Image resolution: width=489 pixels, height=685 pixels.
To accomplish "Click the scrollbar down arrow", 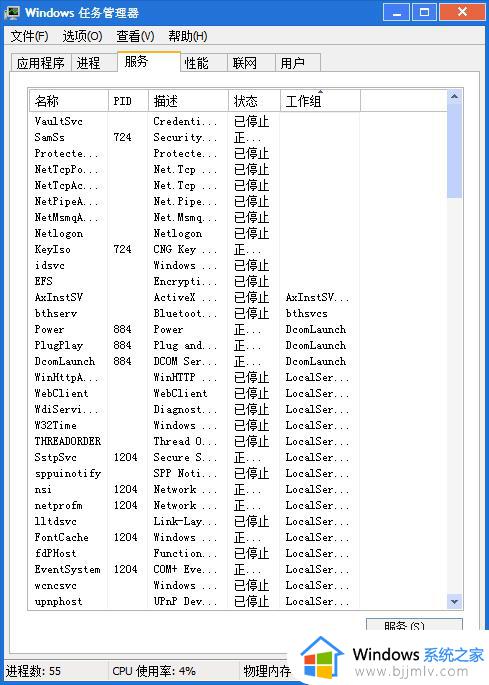I will click(x=454, y=601).
